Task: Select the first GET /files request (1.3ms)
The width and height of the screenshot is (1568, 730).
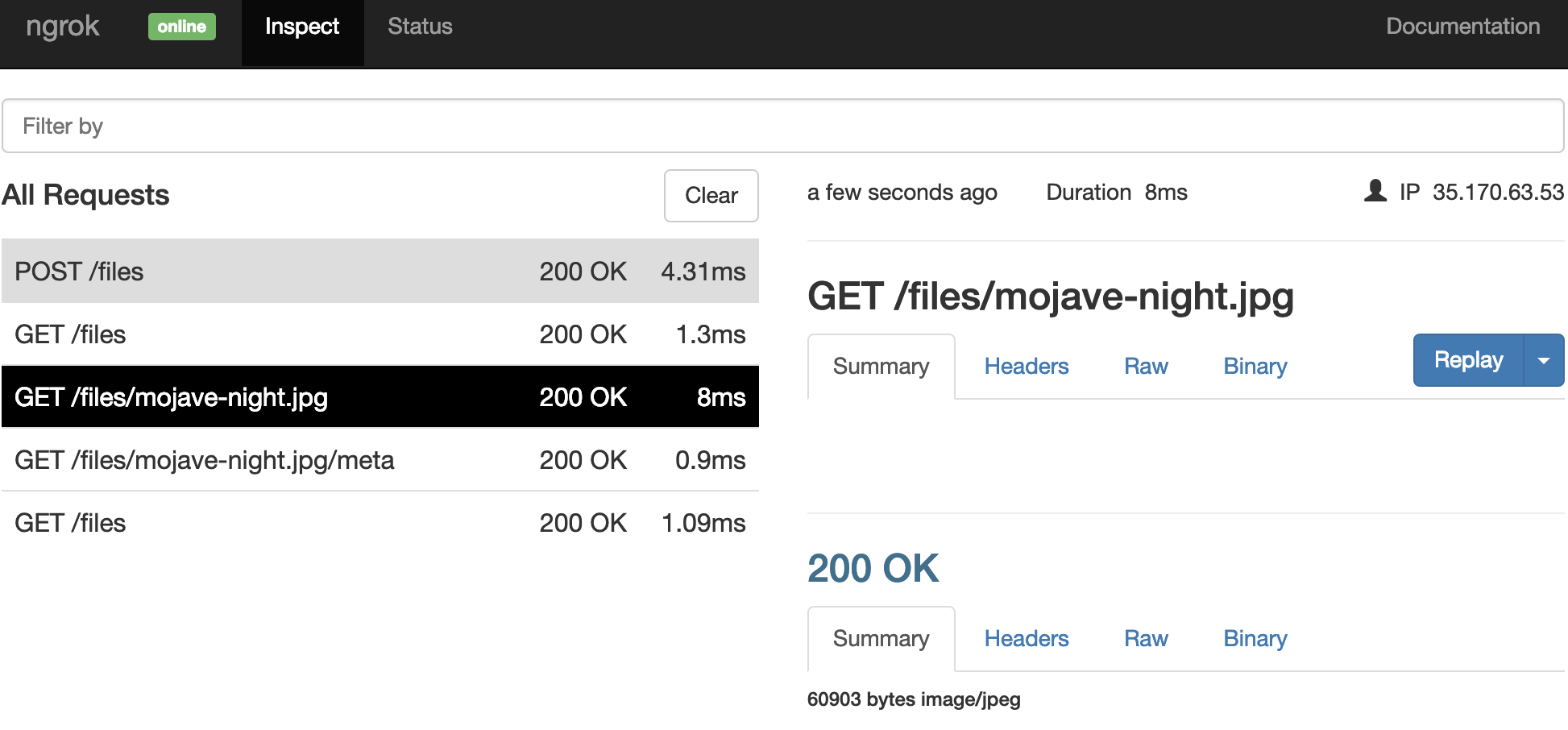Action: pos(380,334)
